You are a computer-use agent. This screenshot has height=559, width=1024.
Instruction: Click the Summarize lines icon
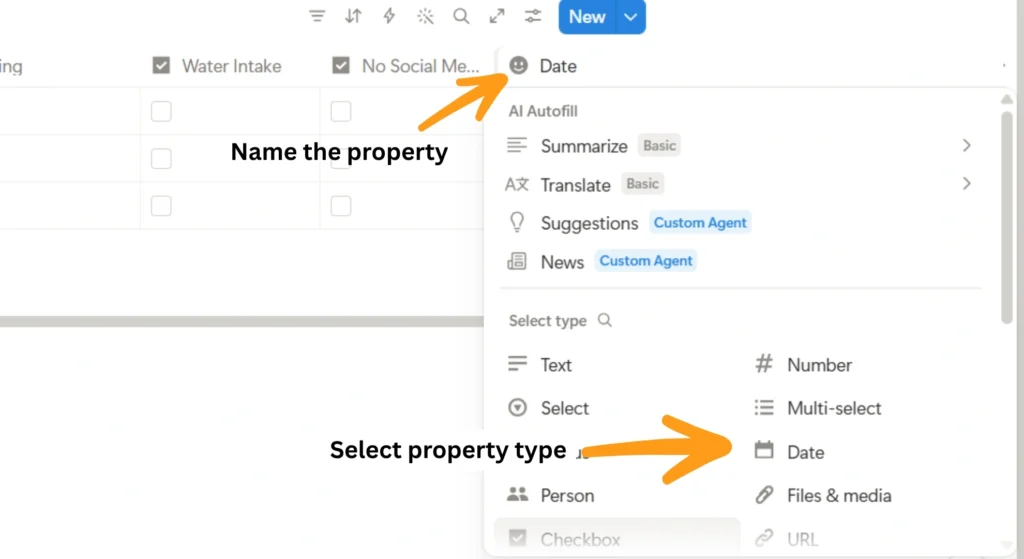pyautogui.click(x=517, y=145)
